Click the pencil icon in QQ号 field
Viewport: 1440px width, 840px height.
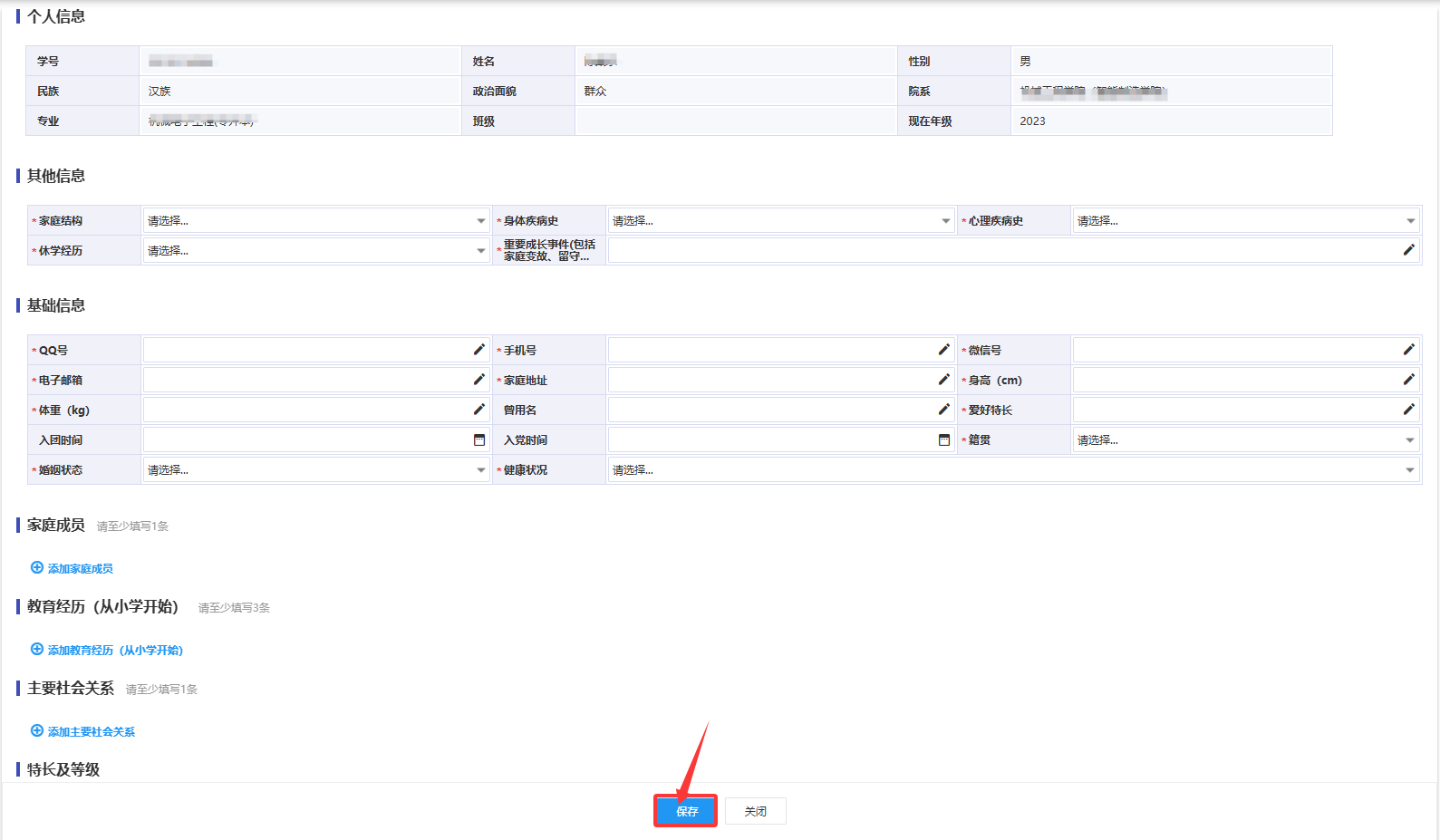479,350
